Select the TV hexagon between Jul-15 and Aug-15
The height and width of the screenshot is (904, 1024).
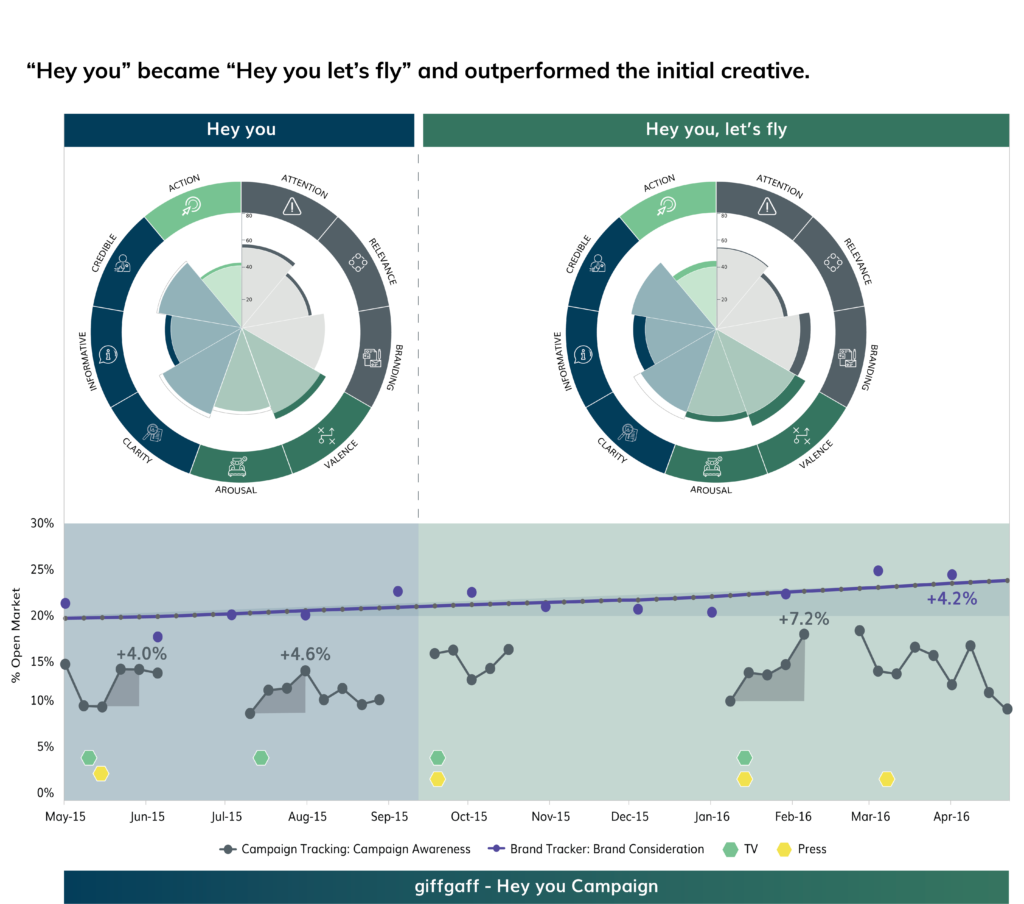point(261,758)
